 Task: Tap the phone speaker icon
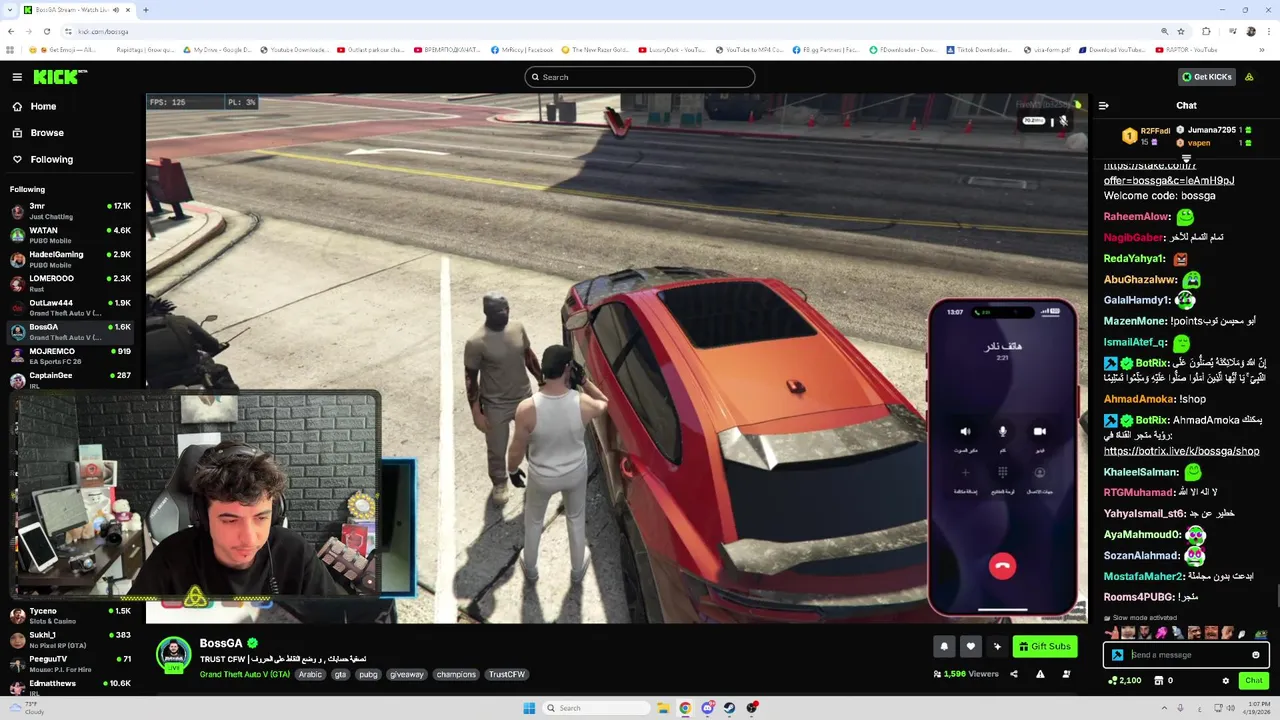click(x=965, y=432)
